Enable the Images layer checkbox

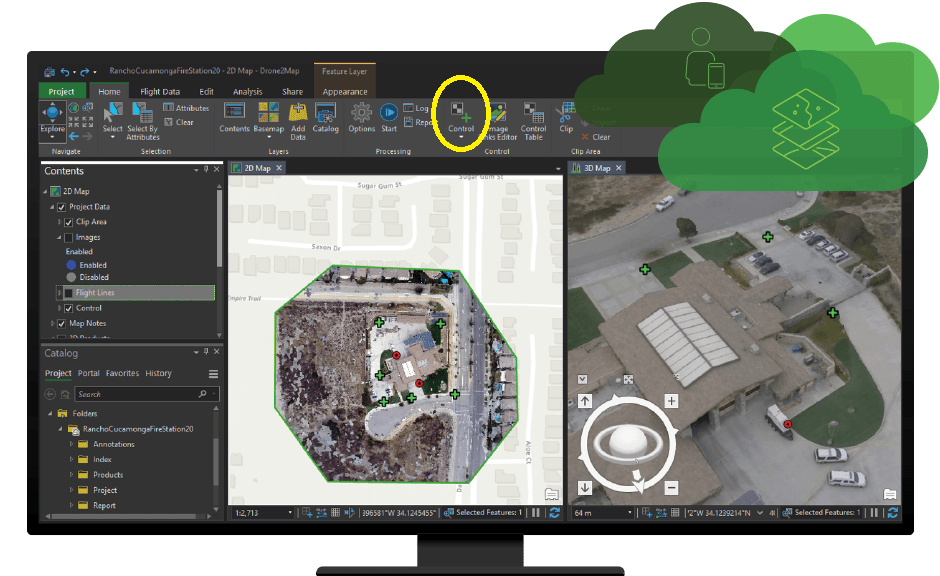pos(68,237)
